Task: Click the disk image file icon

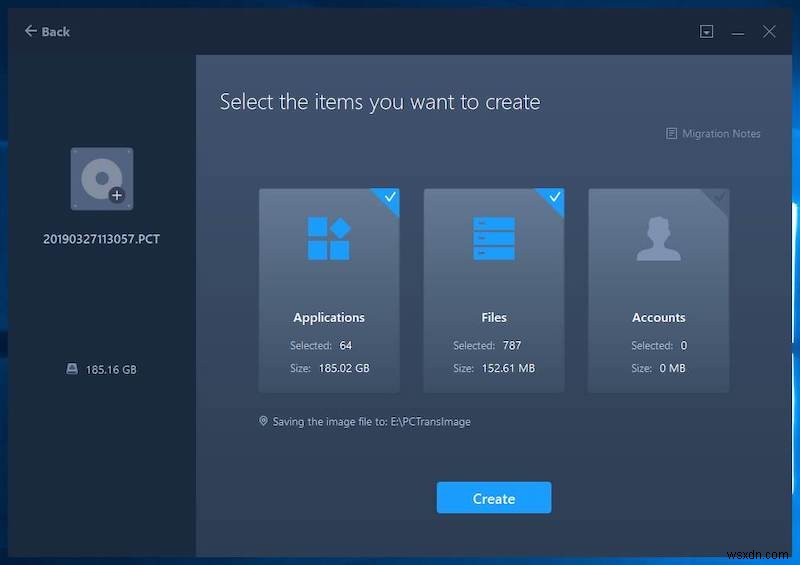Action: (x=102, y=179)
